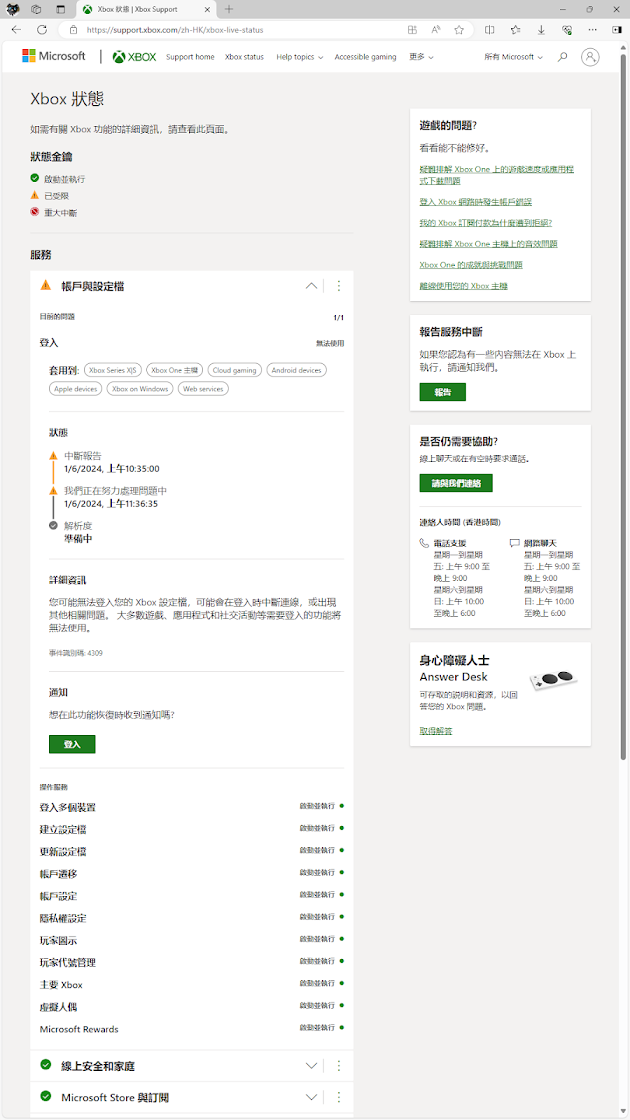Add page to favorites star icon
630x1120 pixels.
click(459, 30)
